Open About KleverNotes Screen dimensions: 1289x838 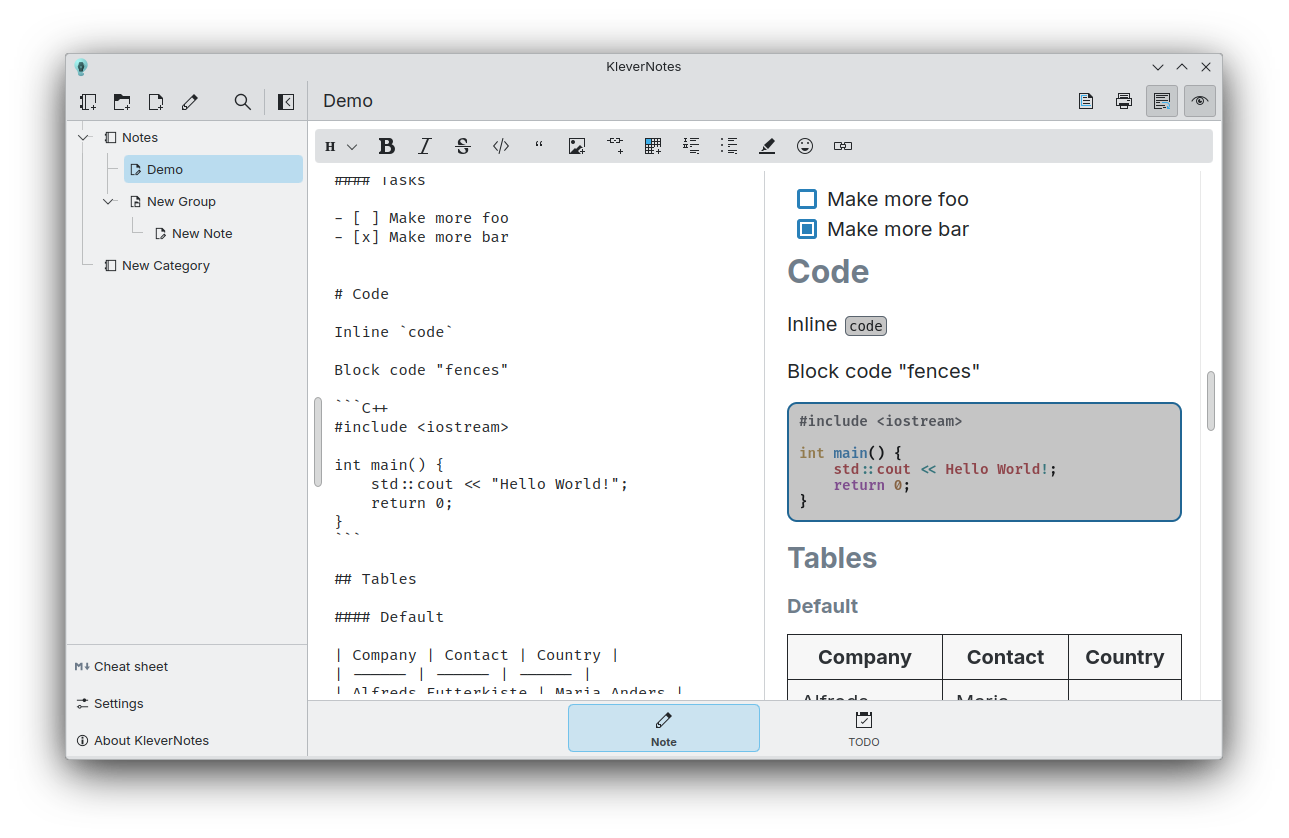click(142, 741)
